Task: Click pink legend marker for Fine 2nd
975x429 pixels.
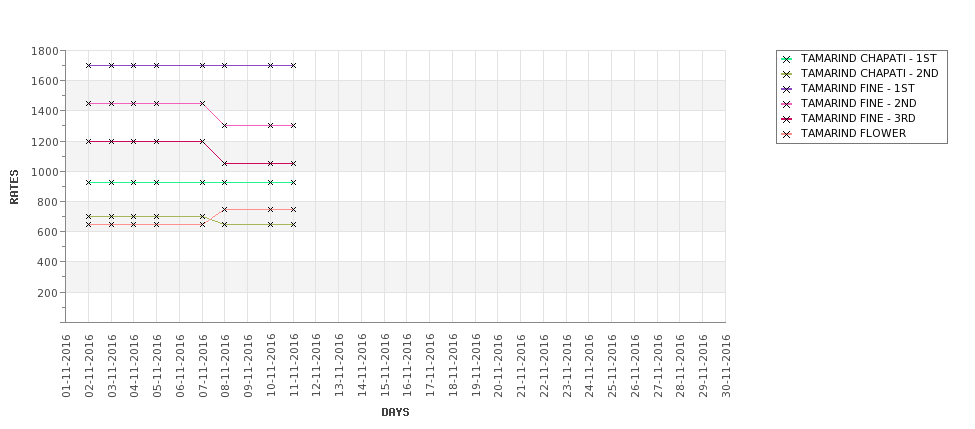Action: [787, 104]
